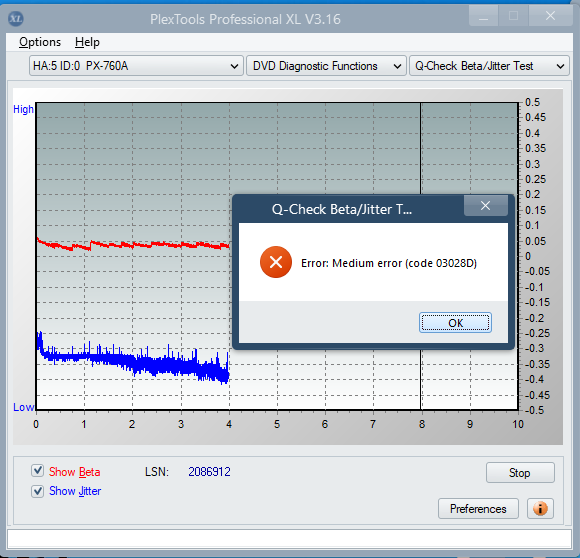Screen dimensions: 580x558
Task: Click the Low axis label
Action: 24,407
